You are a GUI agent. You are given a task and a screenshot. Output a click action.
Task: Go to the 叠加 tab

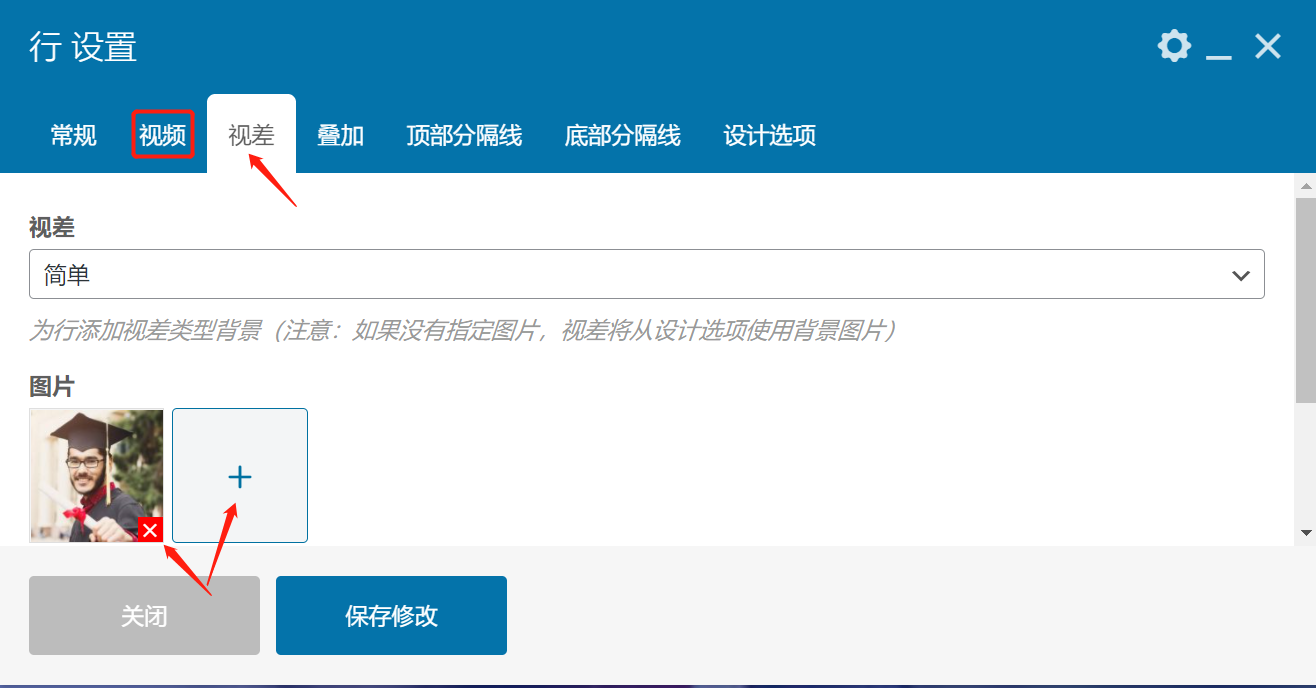pos(340,136)
